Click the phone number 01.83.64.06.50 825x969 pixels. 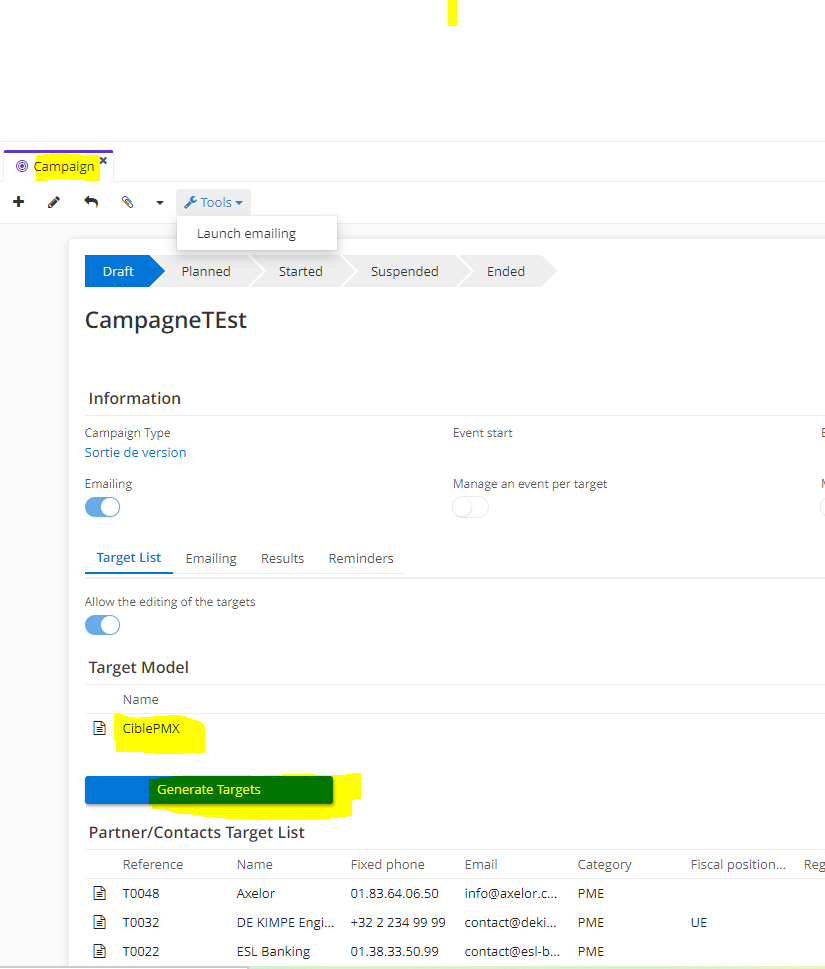coord(394,894)
